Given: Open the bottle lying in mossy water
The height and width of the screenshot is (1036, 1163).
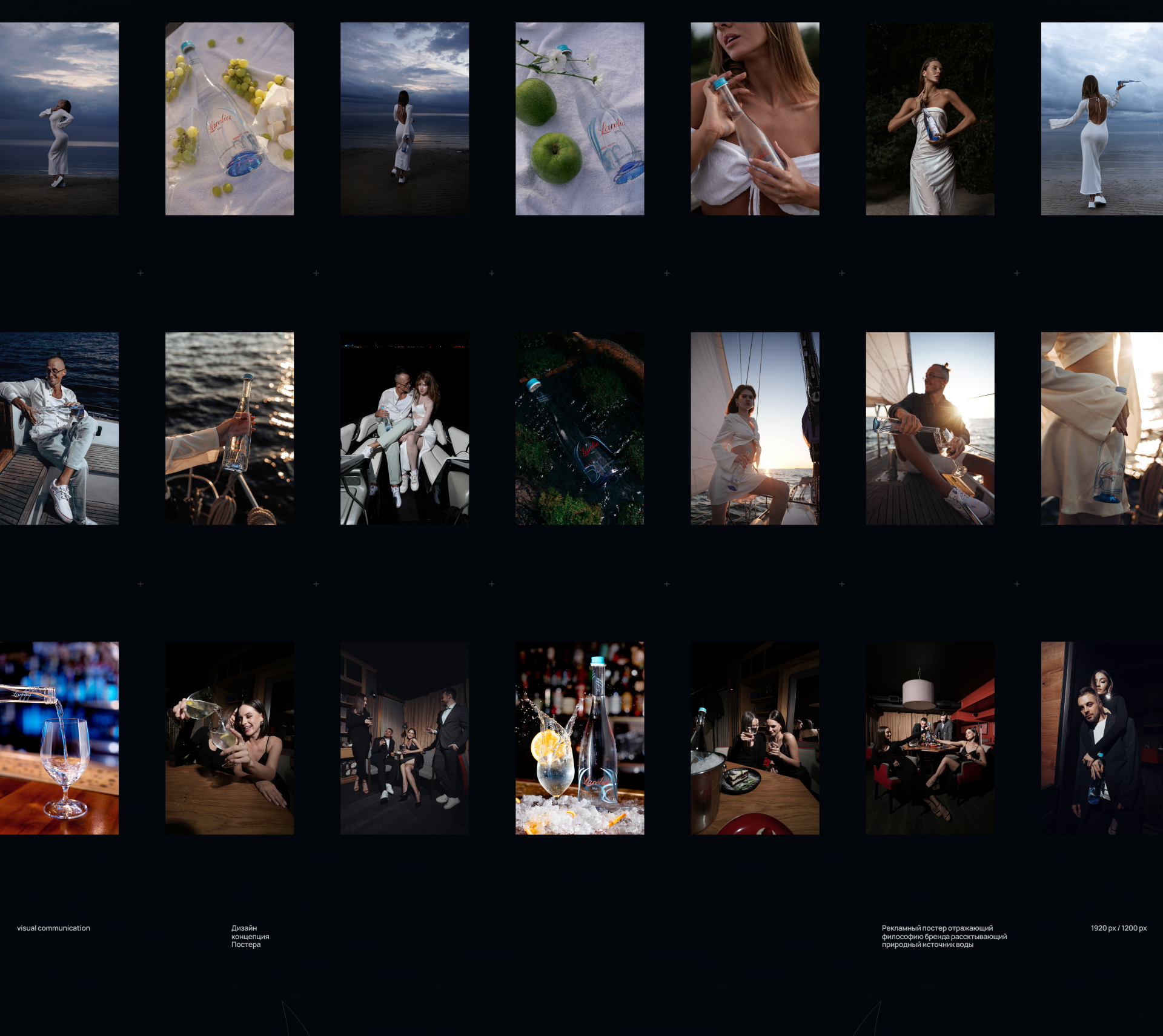Looking at the screenshot, I should coord(580,428).
